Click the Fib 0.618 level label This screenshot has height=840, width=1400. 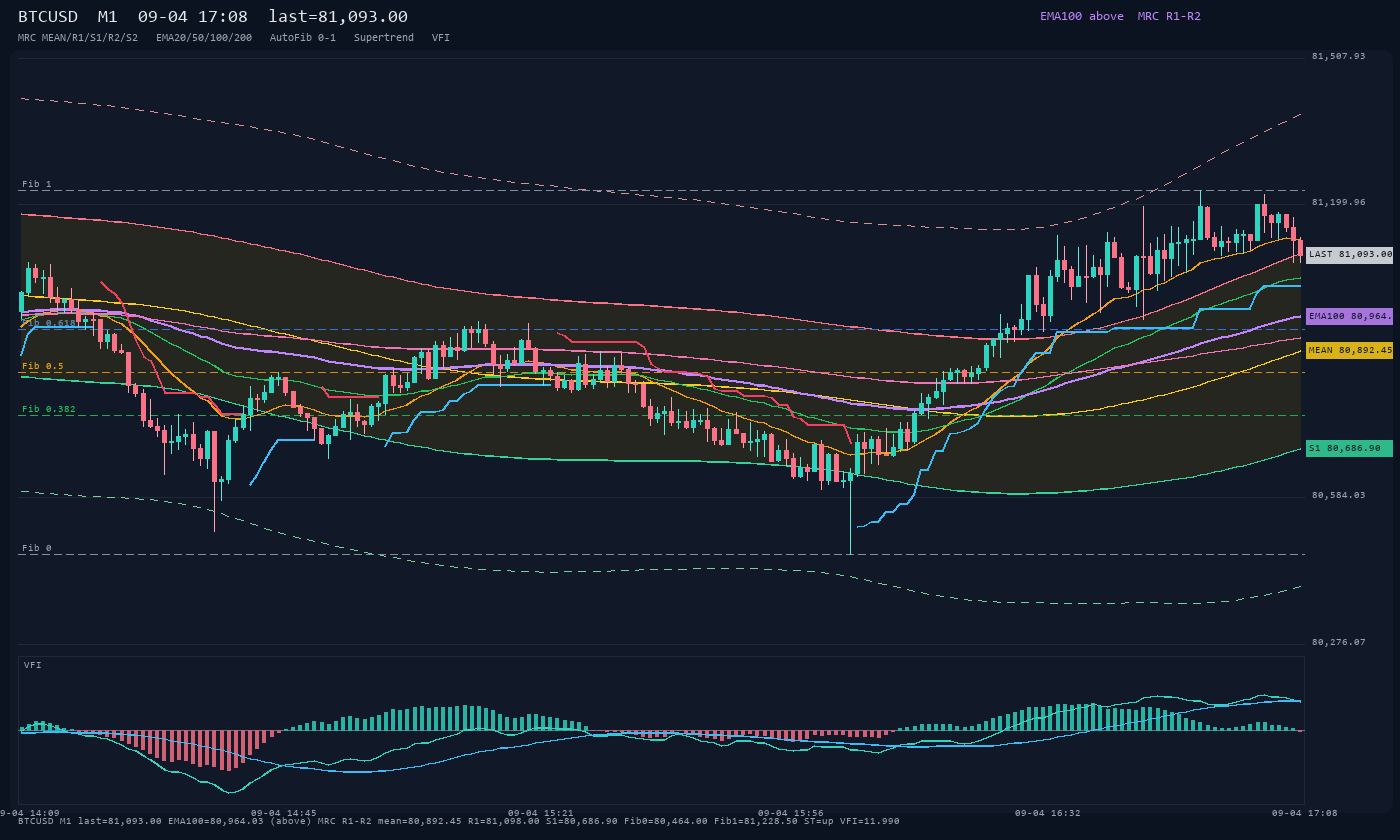(49, 323)
